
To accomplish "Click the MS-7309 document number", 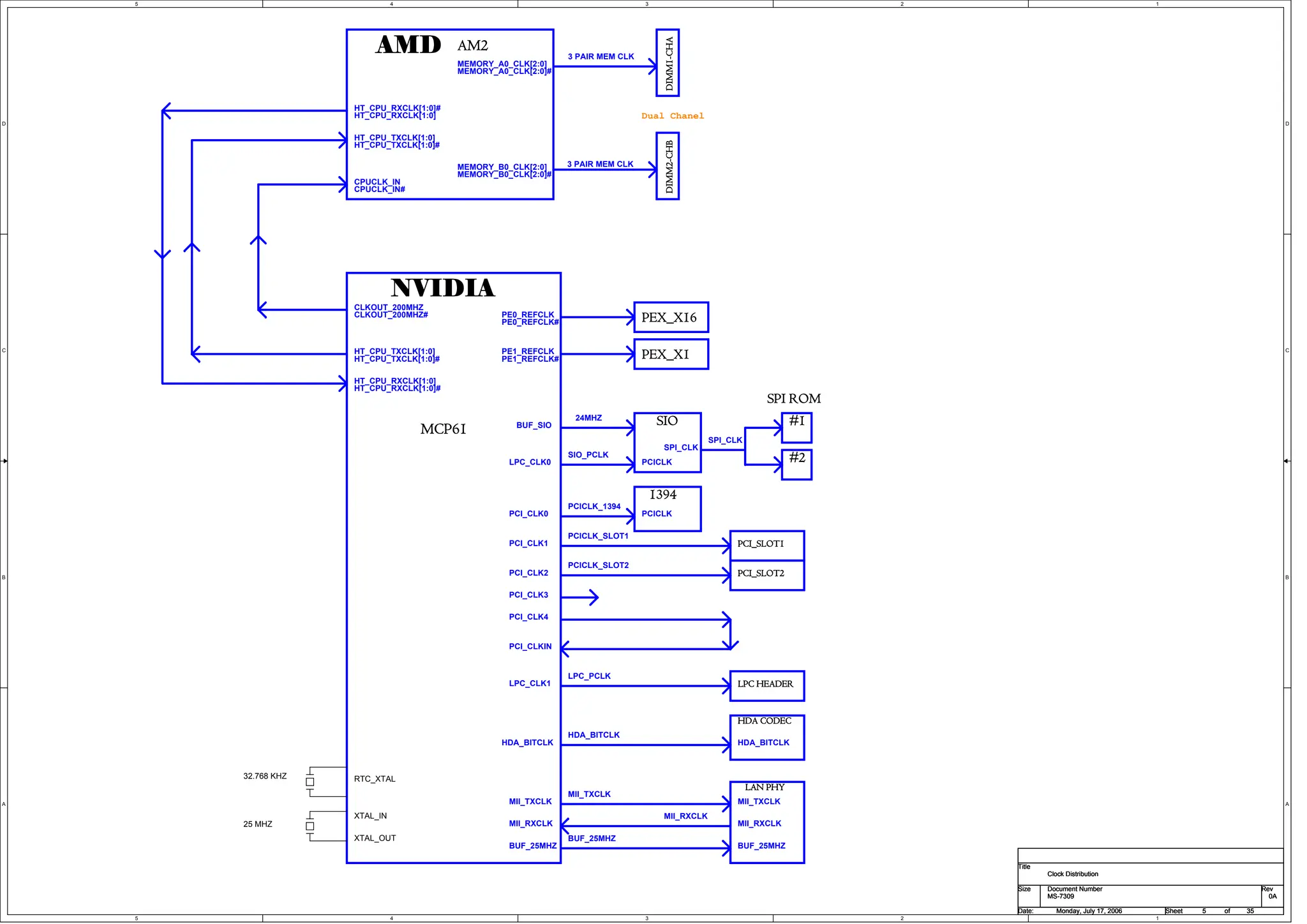I will click(1061, 897).
